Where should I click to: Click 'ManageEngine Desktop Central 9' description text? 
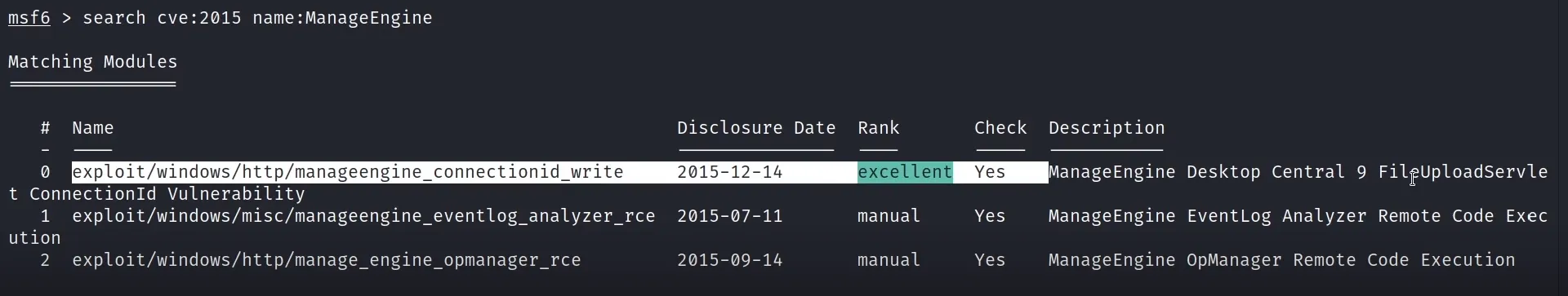point(1207,172)
